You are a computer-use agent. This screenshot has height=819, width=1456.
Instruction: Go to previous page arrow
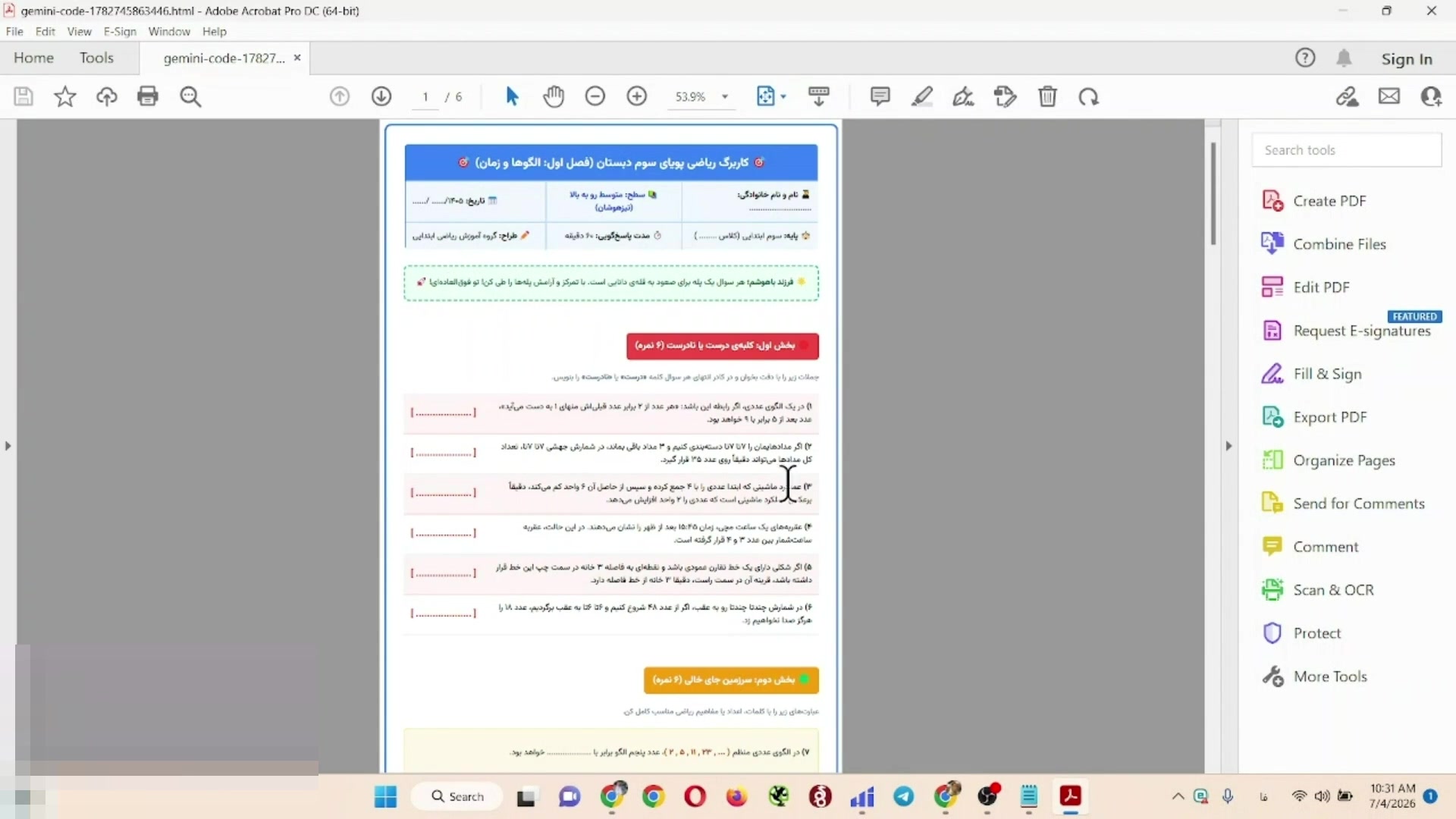(x=340, y=96)
